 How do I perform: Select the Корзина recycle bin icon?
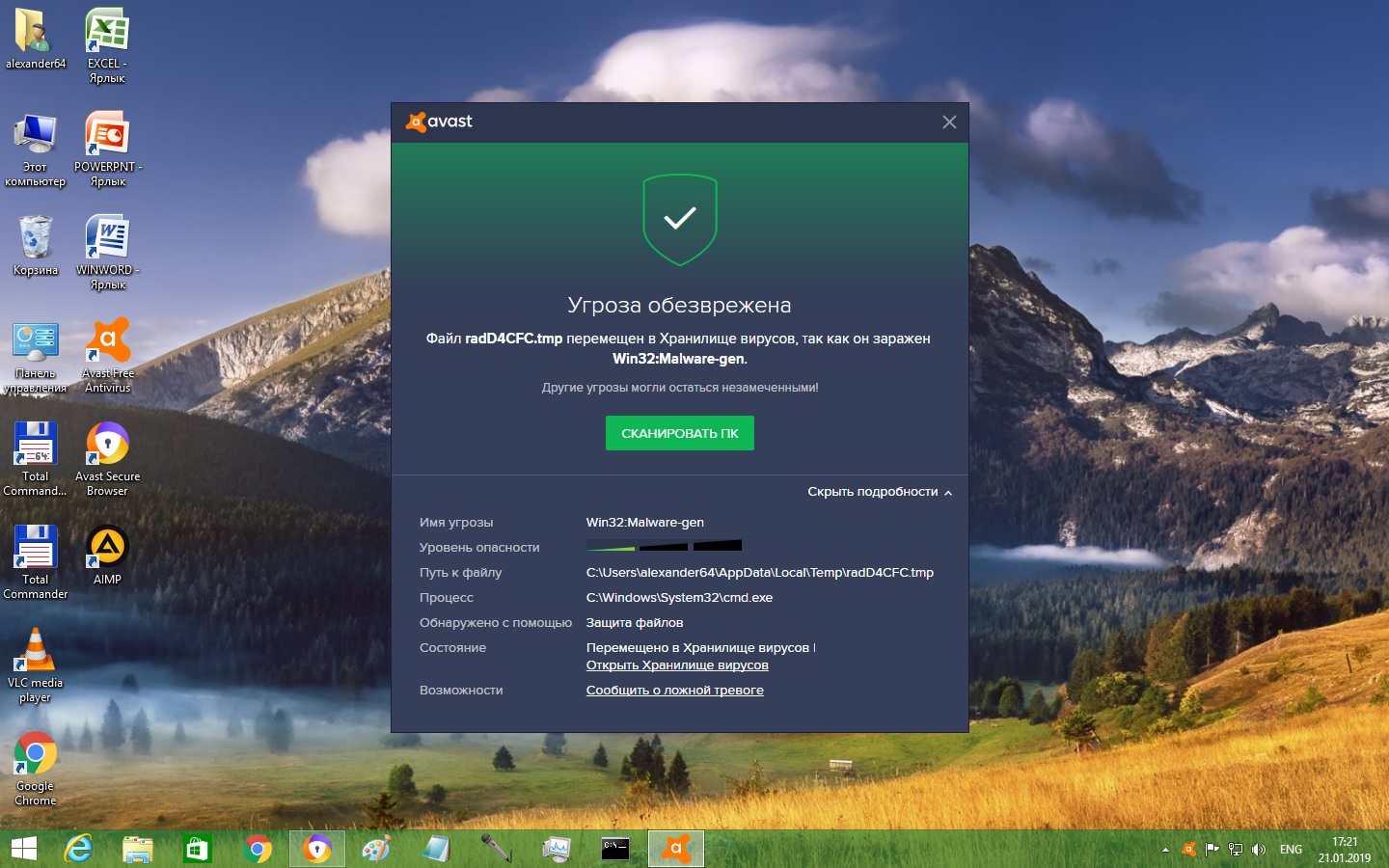pyautogui.click(x=36, y=245)
